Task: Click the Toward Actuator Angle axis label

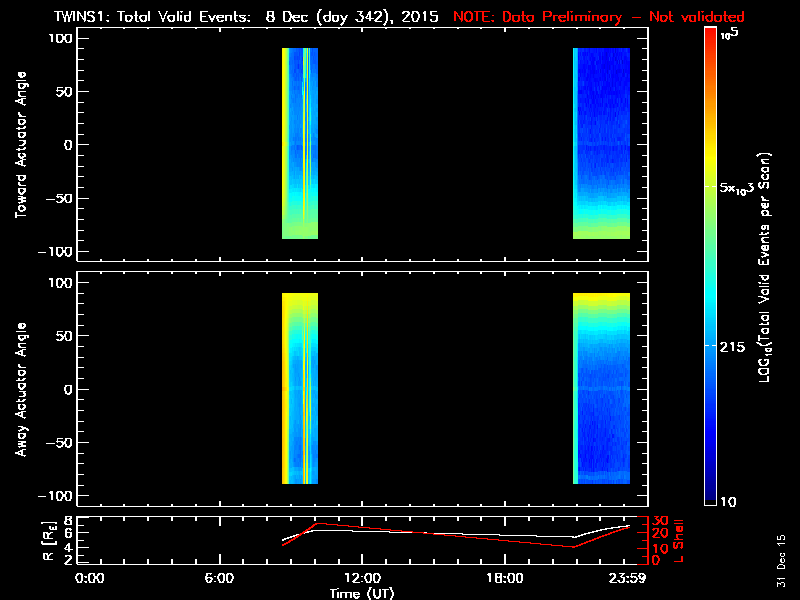Action: click(21, 145)
